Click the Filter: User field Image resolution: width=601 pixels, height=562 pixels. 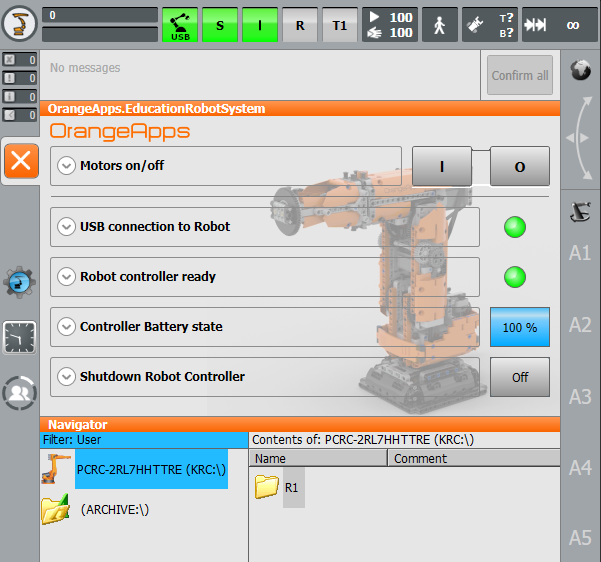tap(144, 440)
